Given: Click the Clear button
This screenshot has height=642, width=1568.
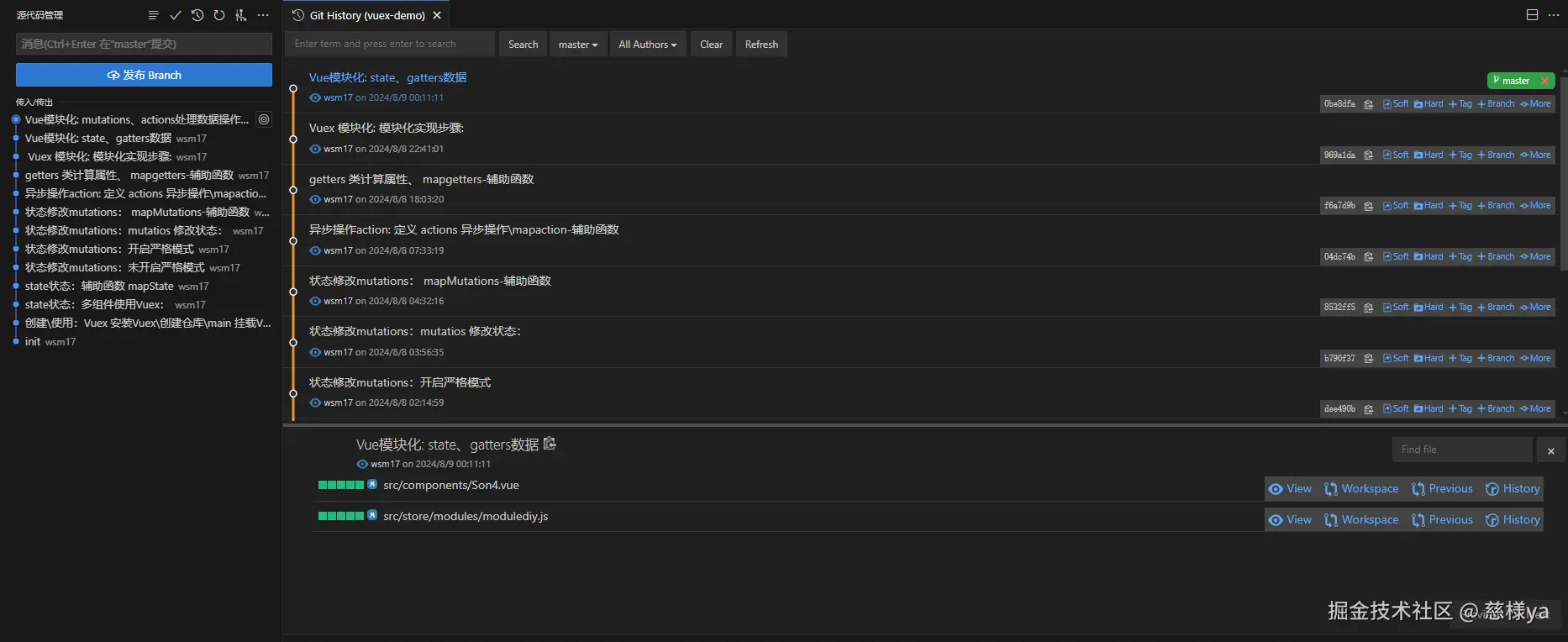Looking at the screenshot, I should click(711, 45).
